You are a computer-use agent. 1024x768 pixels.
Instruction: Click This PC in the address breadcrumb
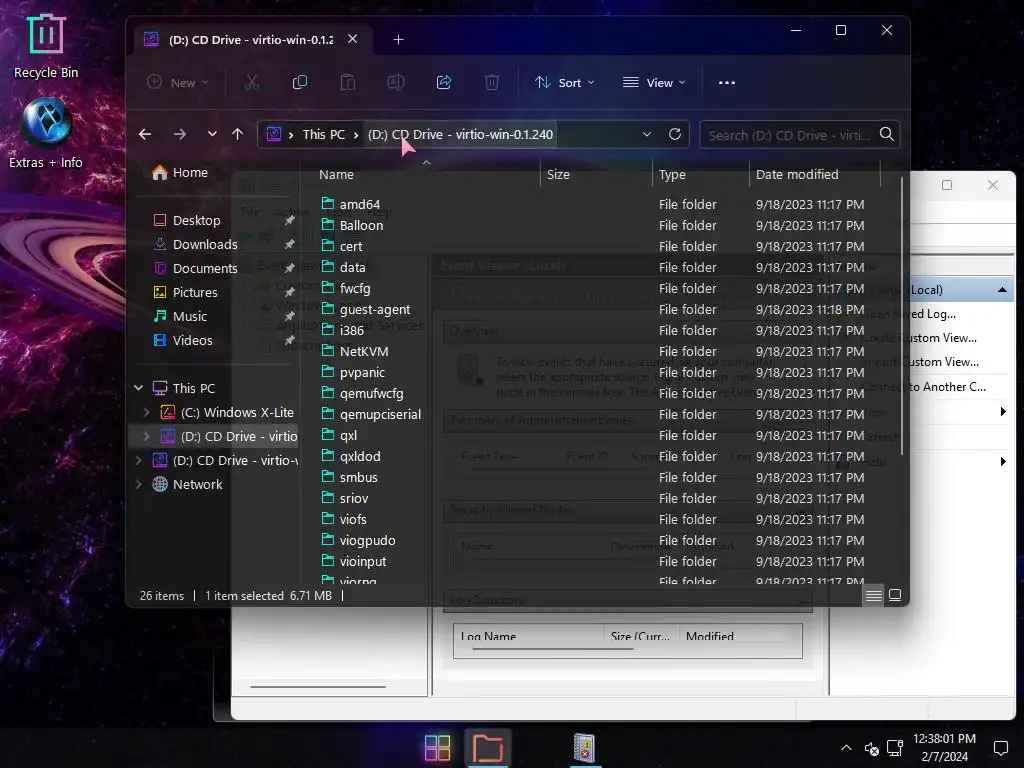click(323, 135)
